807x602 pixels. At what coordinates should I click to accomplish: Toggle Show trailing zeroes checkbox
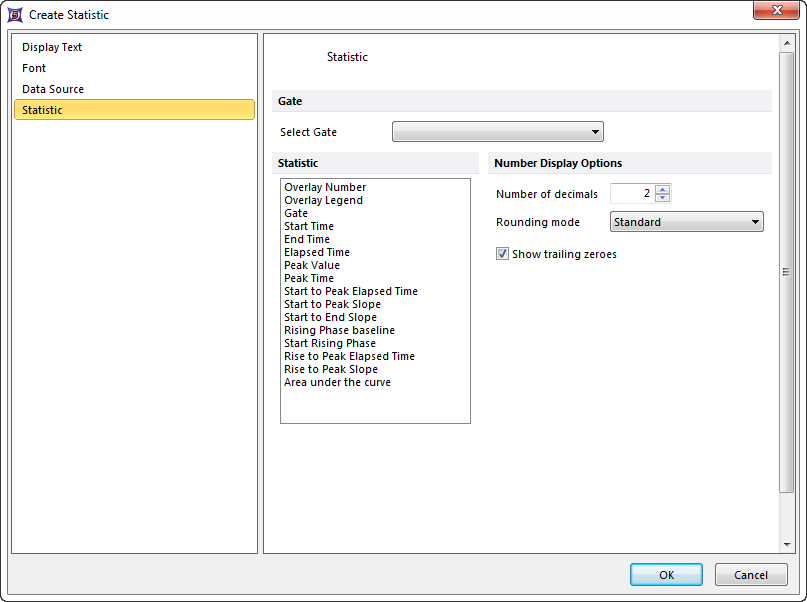coord(502,254)
